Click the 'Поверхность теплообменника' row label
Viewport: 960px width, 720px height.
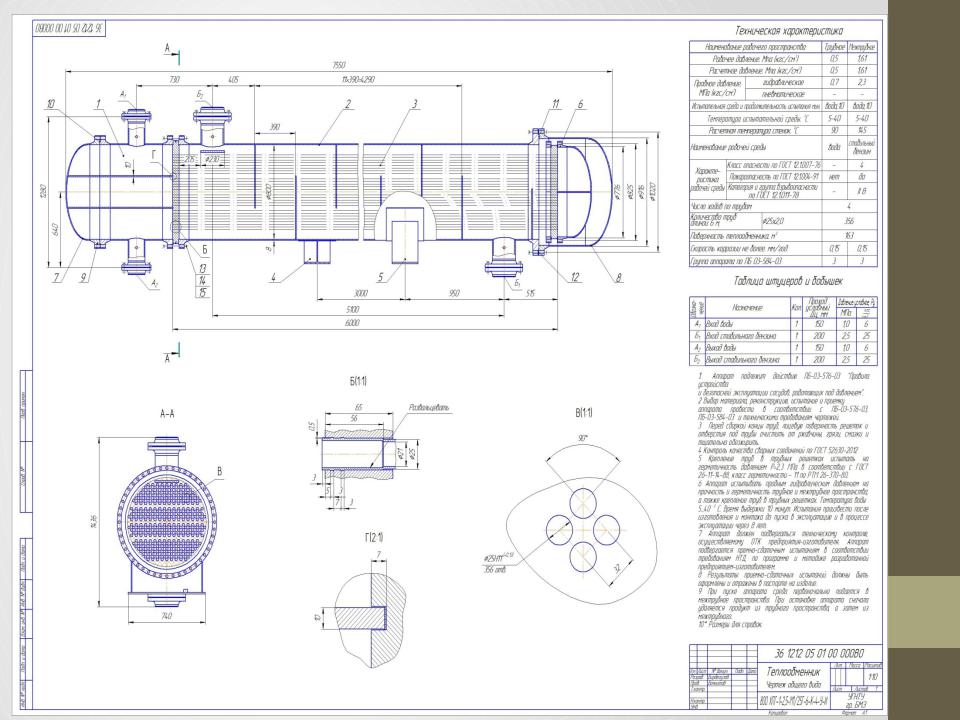coord(734,236)
